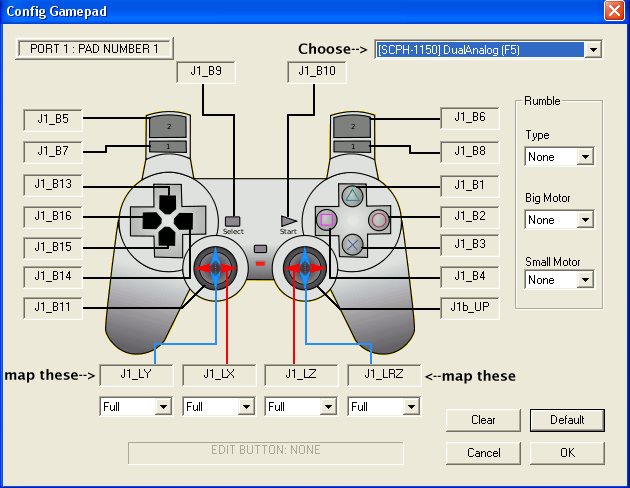Click the pink square button on the gamepad

tap(327, 220)
